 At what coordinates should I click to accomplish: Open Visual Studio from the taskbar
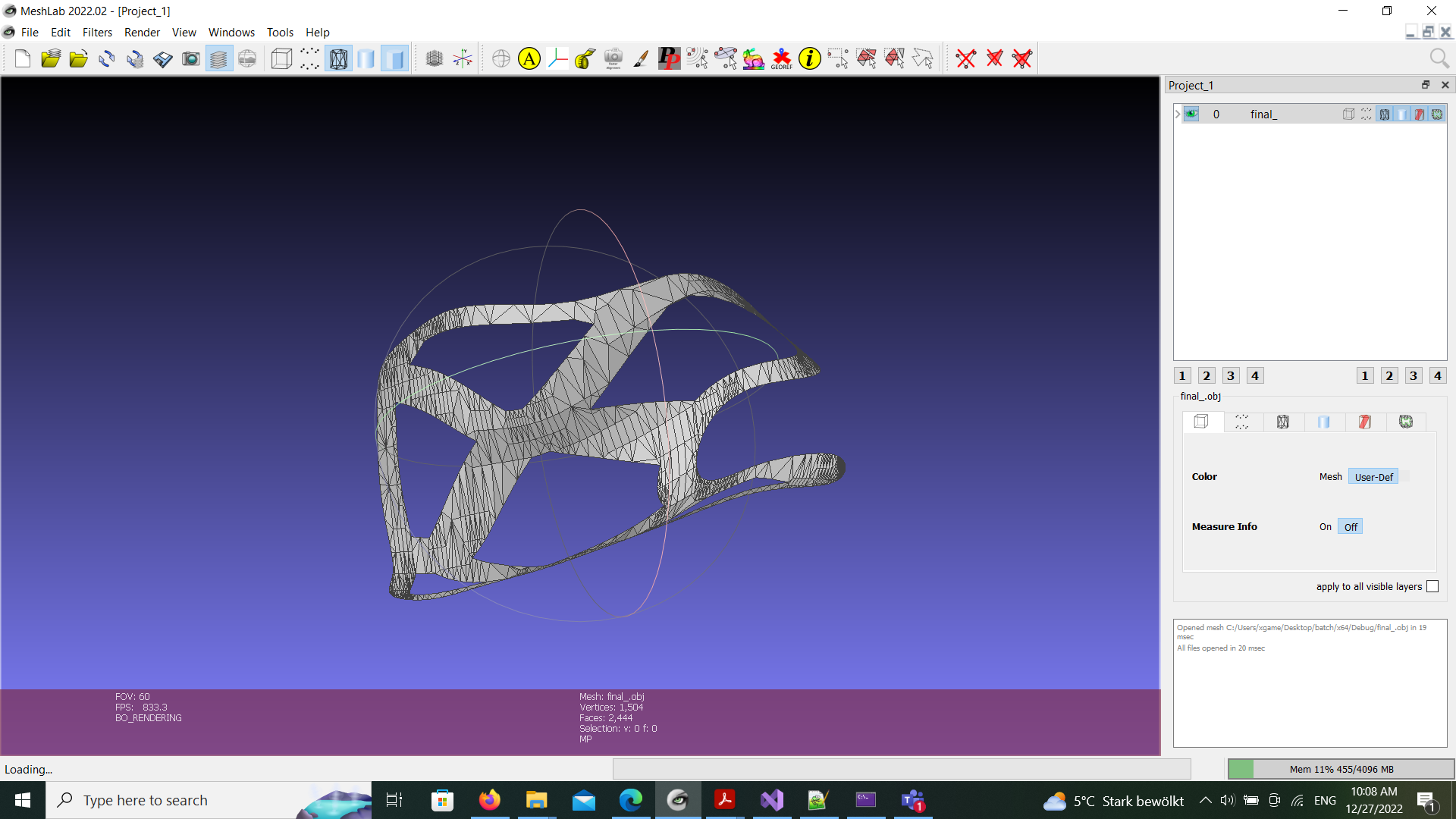click(772, 800)
